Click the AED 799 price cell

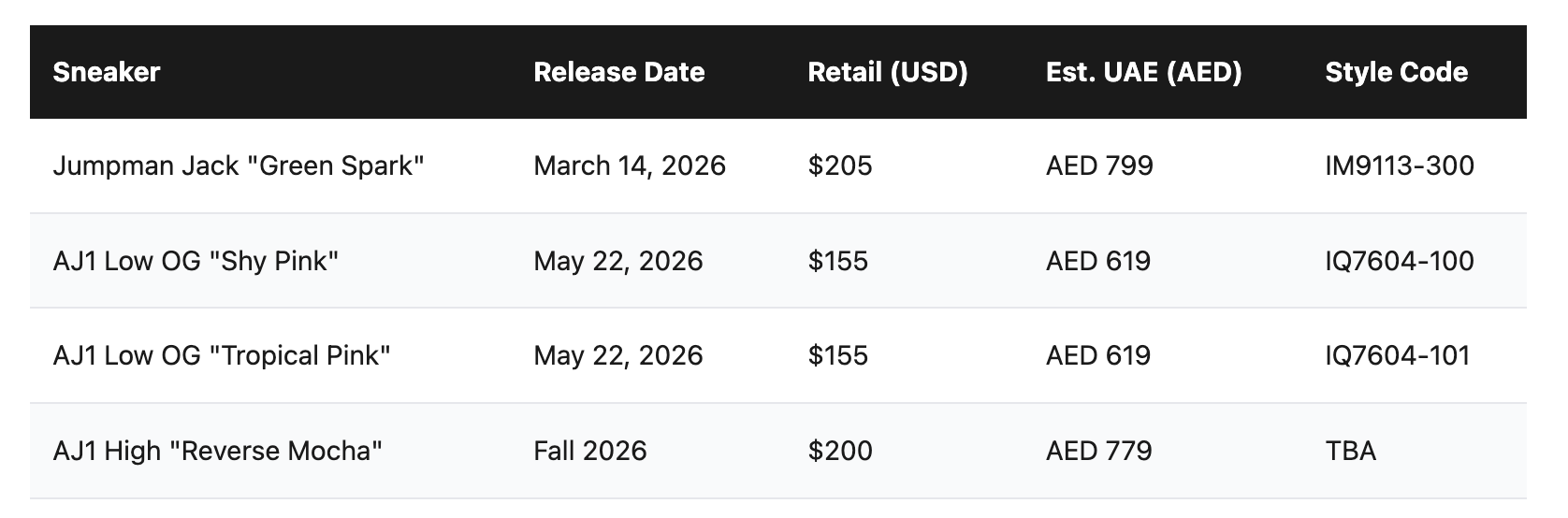(x=1099, y=165)
